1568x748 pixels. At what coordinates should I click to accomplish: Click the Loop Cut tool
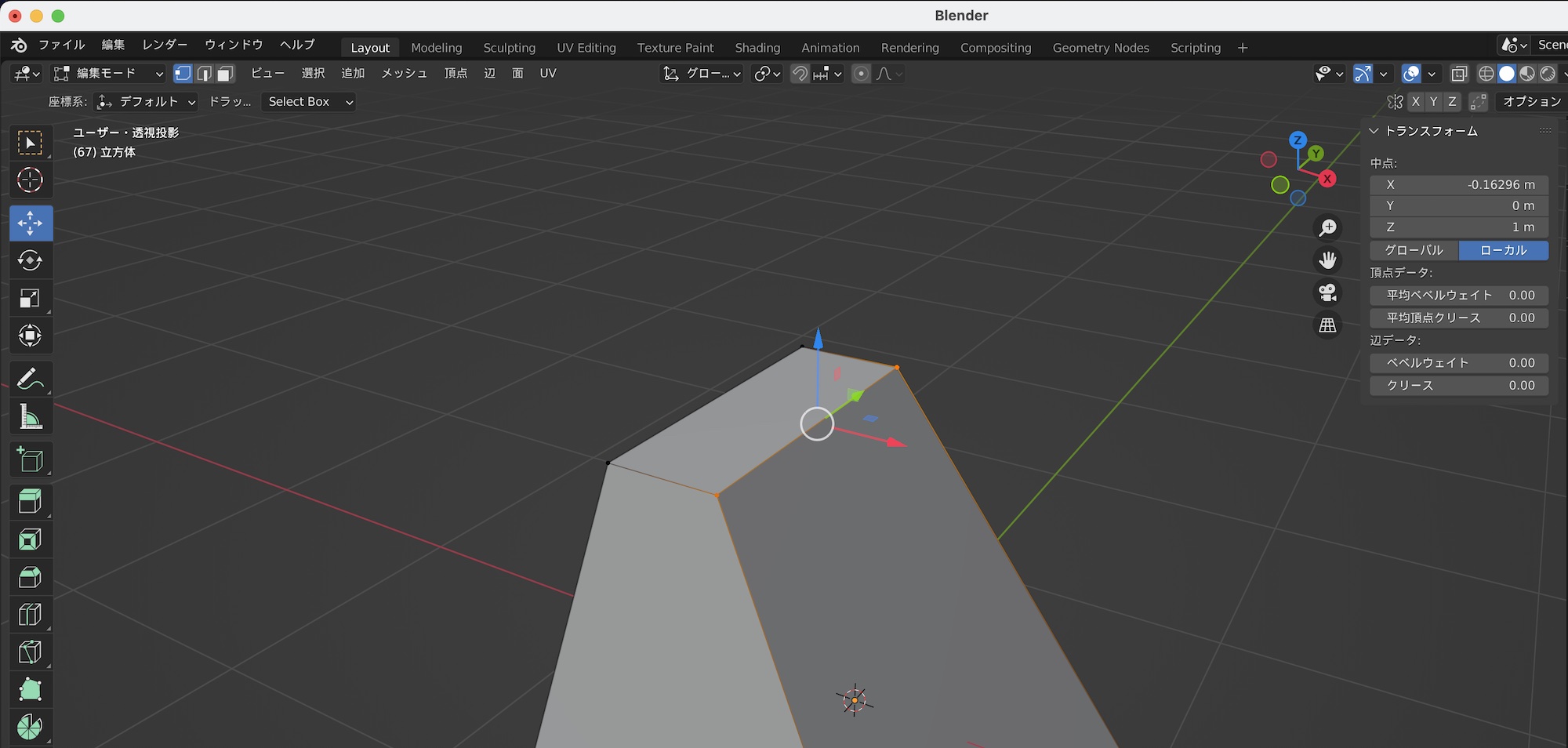coord(30,615)
